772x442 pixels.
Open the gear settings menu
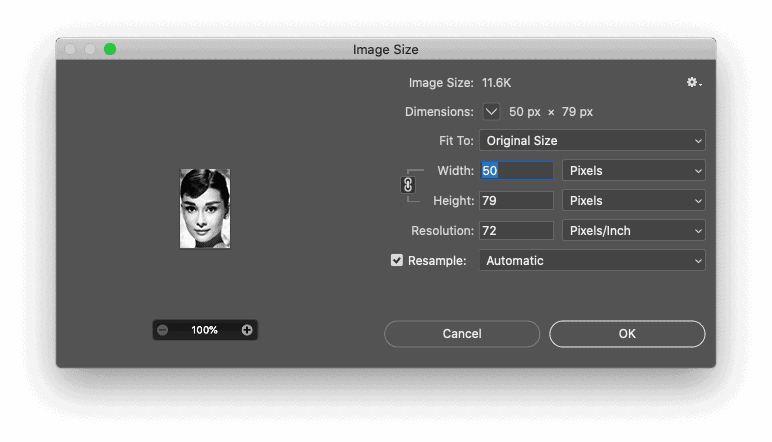point(694,83)
